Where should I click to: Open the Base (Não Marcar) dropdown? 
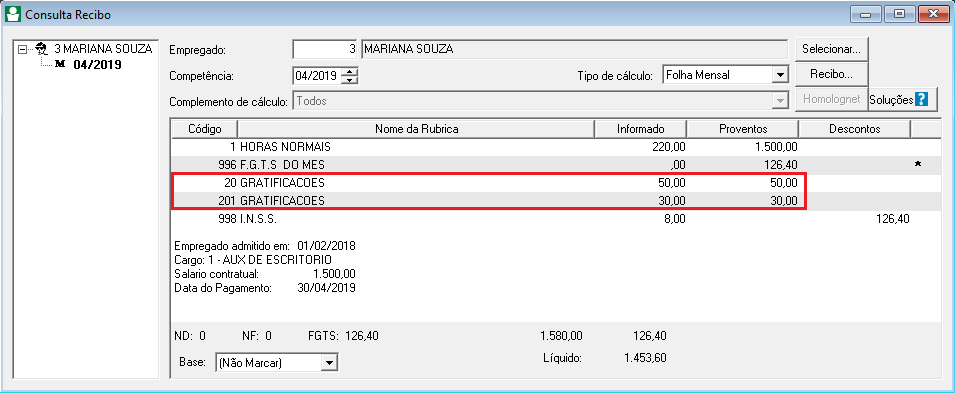pos(328,363)
